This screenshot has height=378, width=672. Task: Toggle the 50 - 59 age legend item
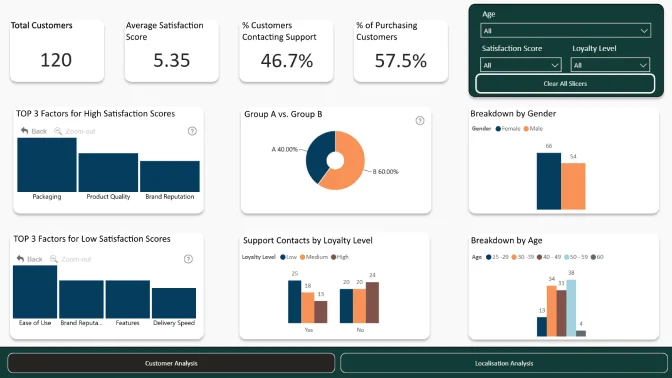[x=576, y=257]
